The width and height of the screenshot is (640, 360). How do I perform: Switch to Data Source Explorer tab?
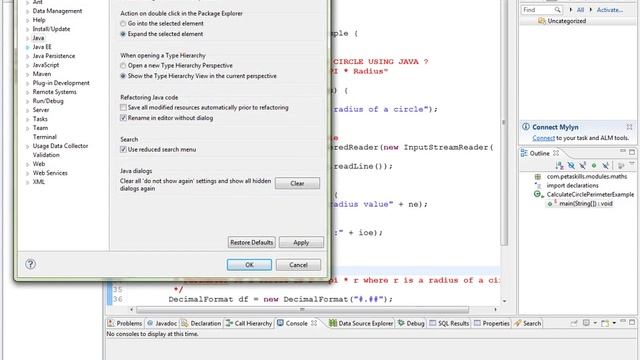[x=361, y=323]
